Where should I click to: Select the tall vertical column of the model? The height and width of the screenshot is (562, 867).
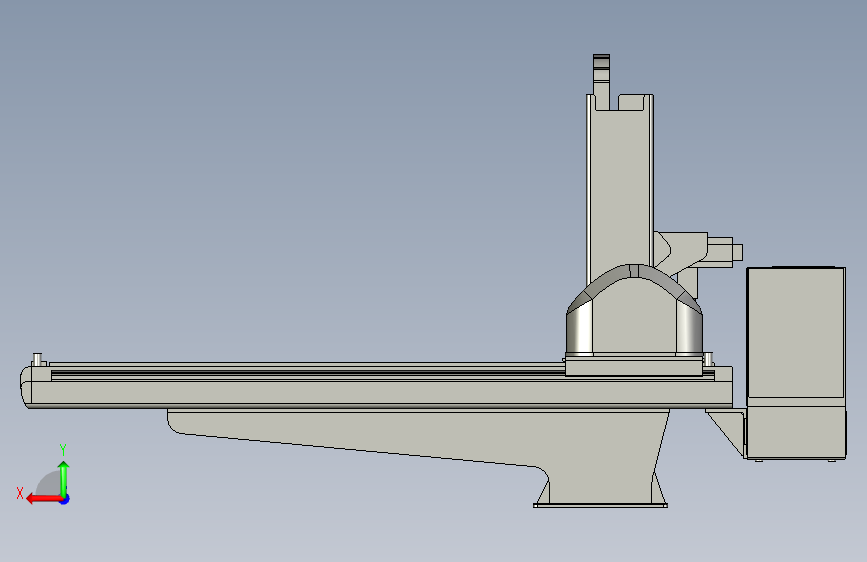[619, 188]
